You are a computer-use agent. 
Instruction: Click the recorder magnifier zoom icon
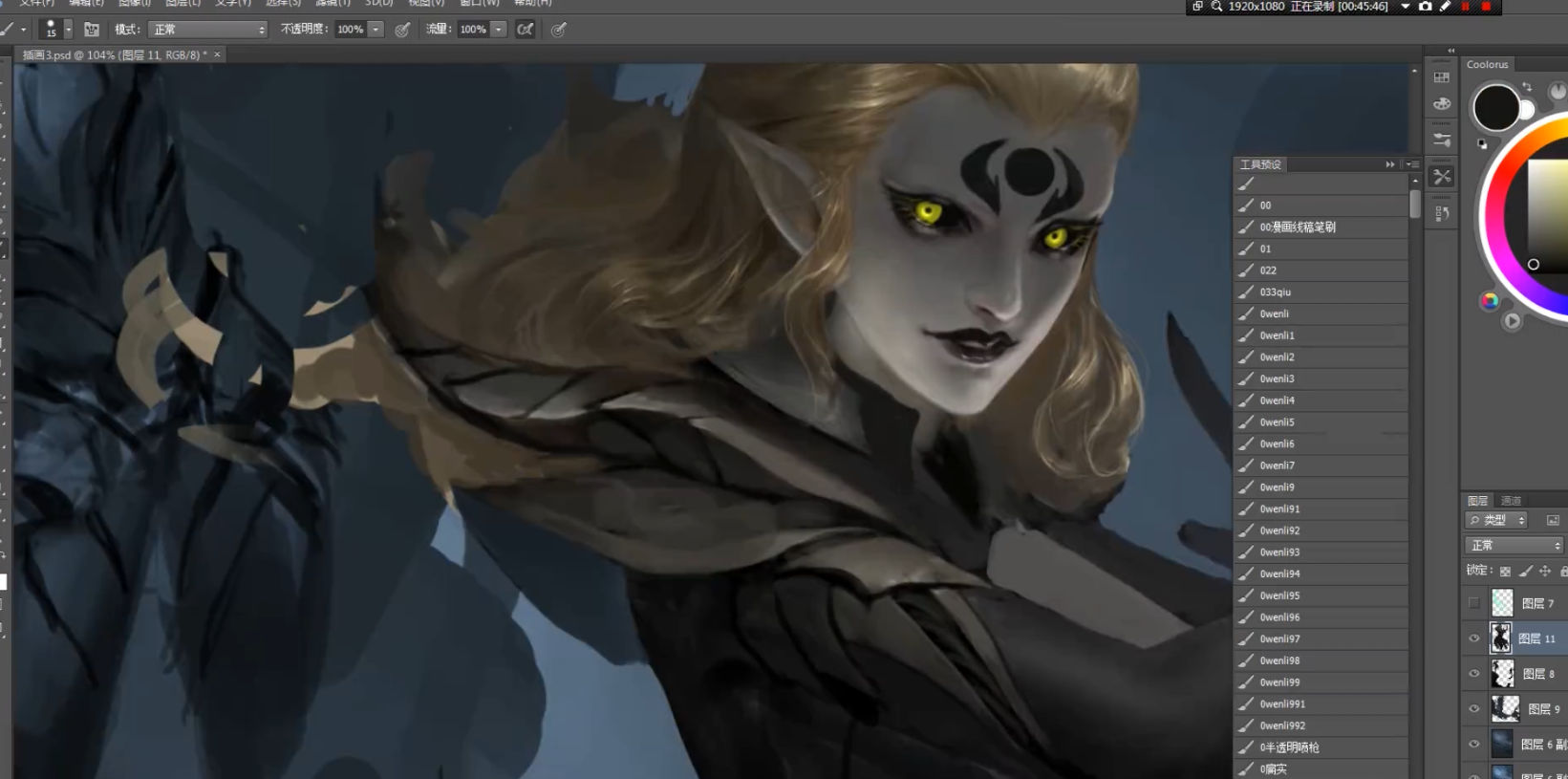(1216, 7)
